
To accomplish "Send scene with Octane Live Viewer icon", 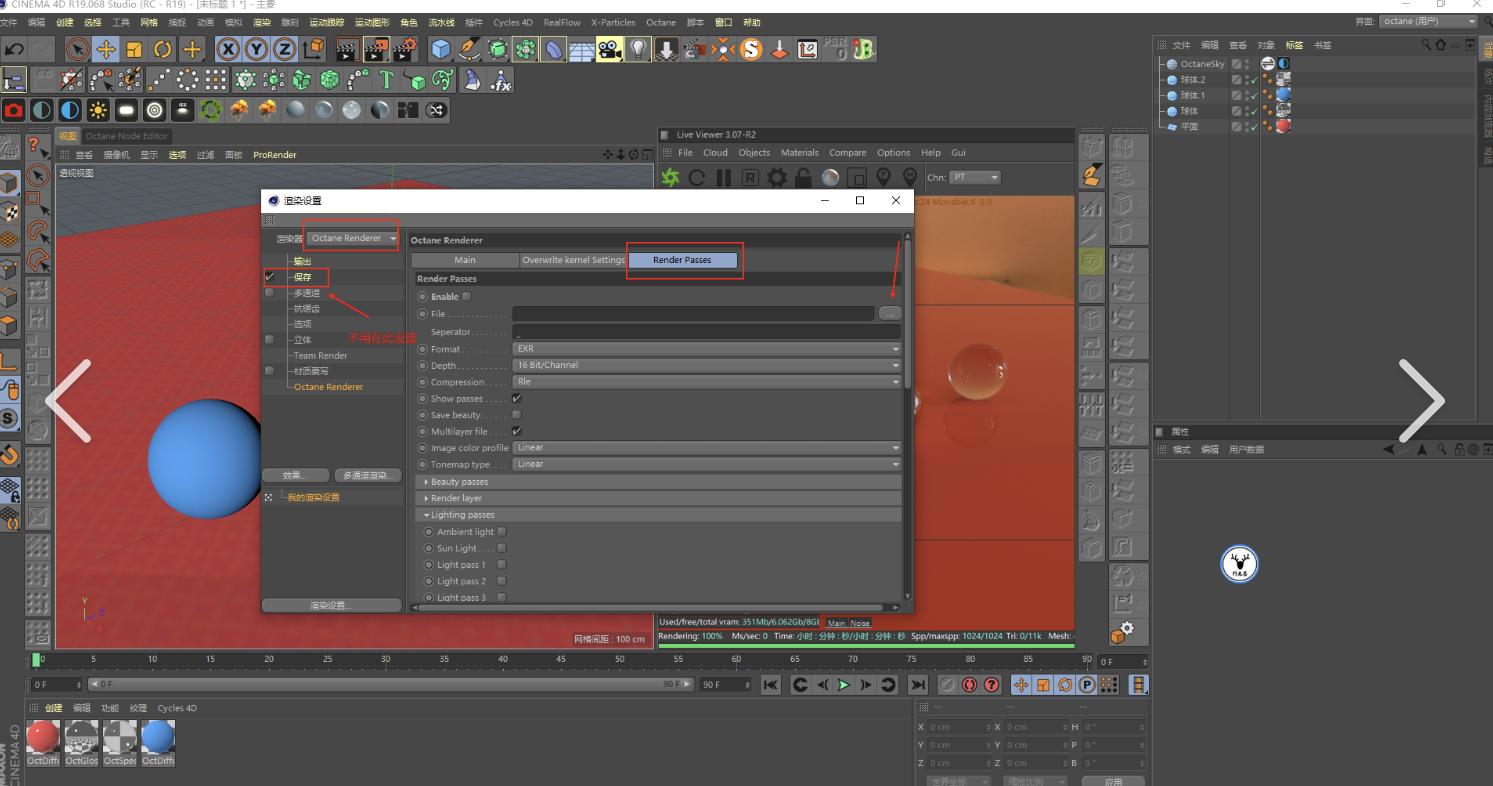I will tap(670, 178).
